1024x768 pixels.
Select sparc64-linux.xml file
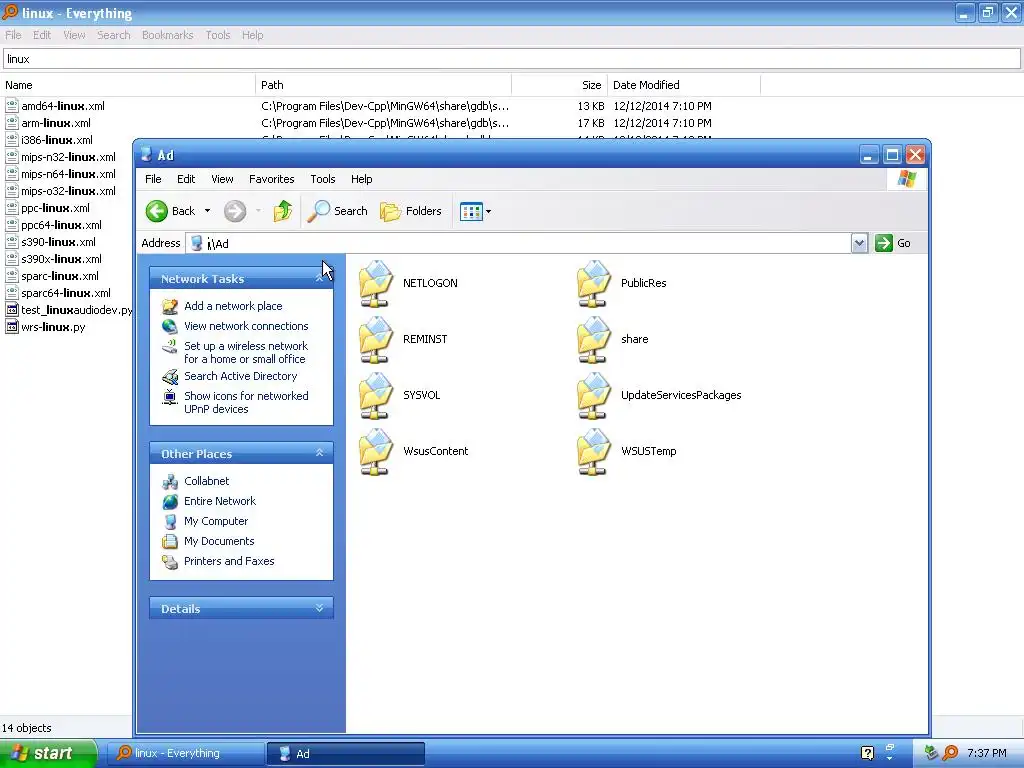pos(66,293)
